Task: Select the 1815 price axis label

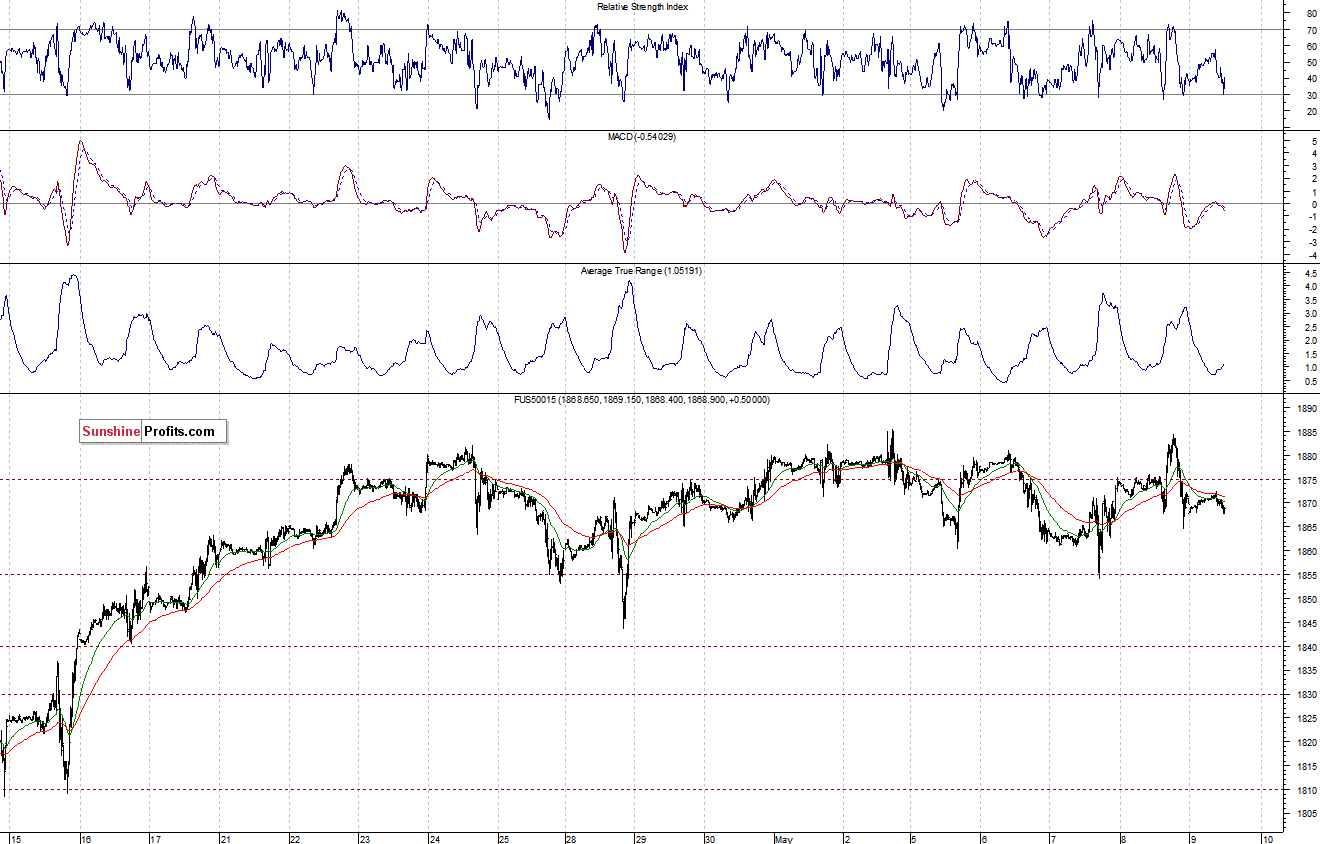Action: tap(1306, 767)
